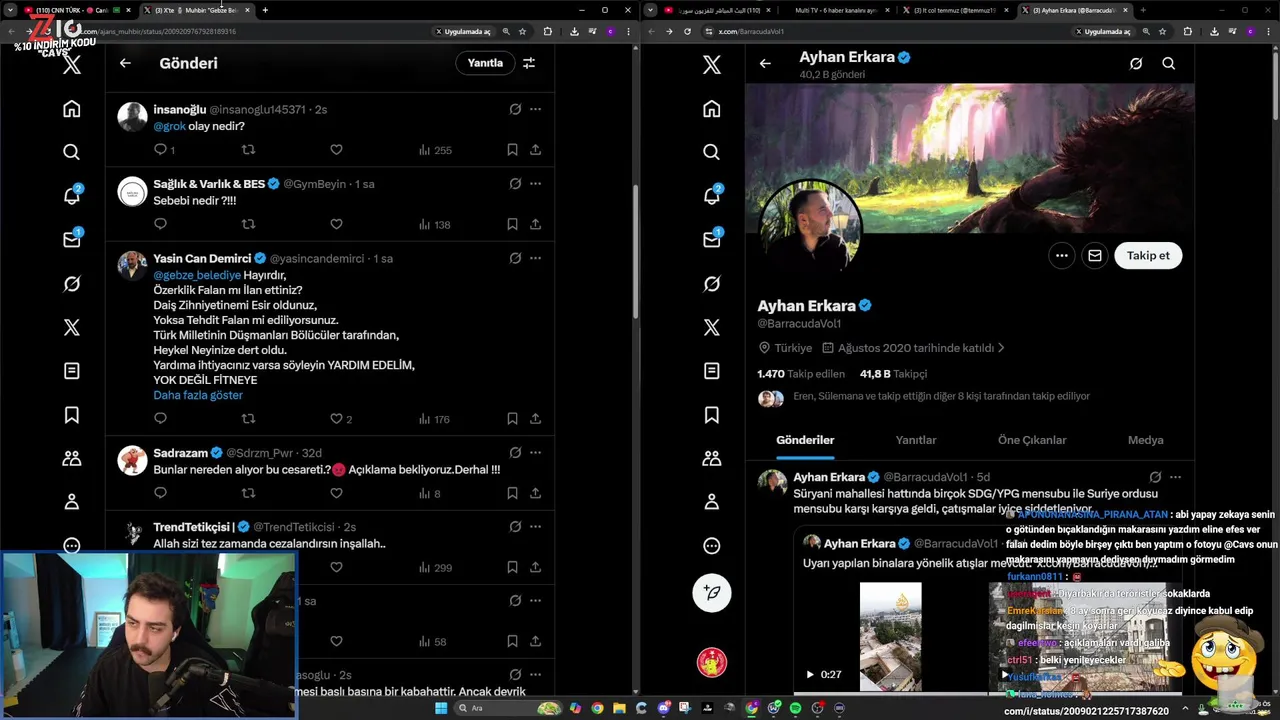Open Messages envelope in left window sidebar
Screen dimensions: 1280x720
click(x=71, y=240)
